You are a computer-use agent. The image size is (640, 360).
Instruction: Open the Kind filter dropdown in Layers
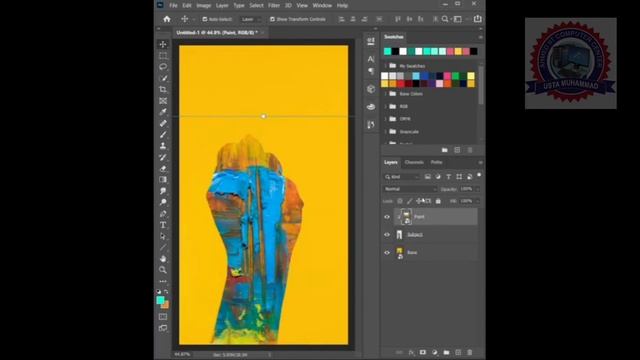[402, 177]
